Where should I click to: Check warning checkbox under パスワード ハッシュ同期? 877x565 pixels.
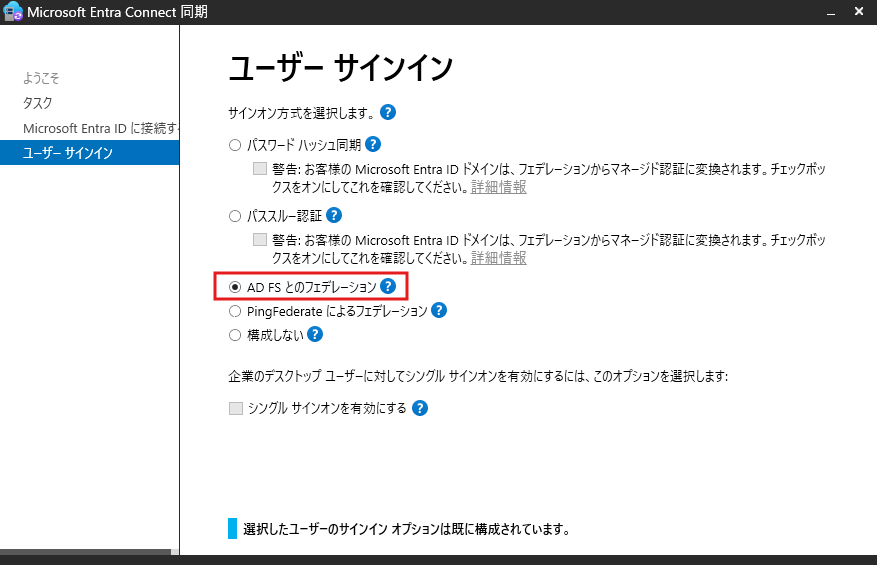pyautogui.click(x=260, y=169)
